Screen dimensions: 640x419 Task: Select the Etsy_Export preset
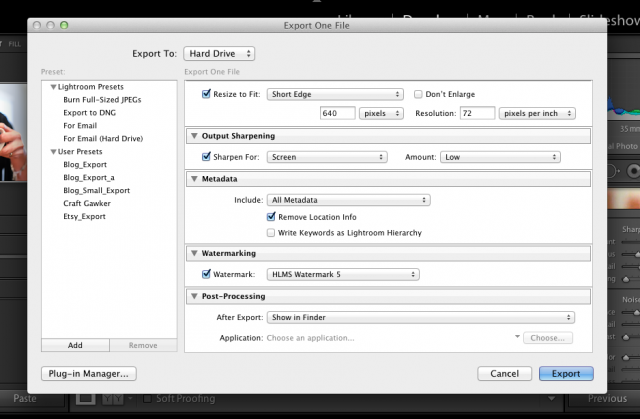[x=84, y=216]
